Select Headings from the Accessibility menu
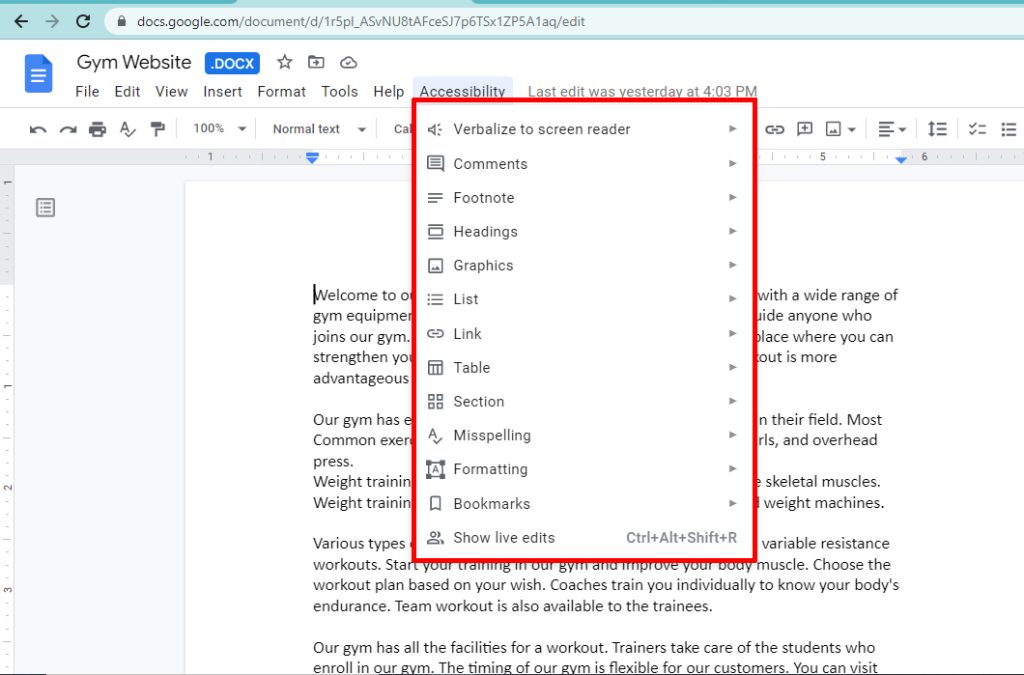This screenshot has width=1024, height=675. coord(485,231)
